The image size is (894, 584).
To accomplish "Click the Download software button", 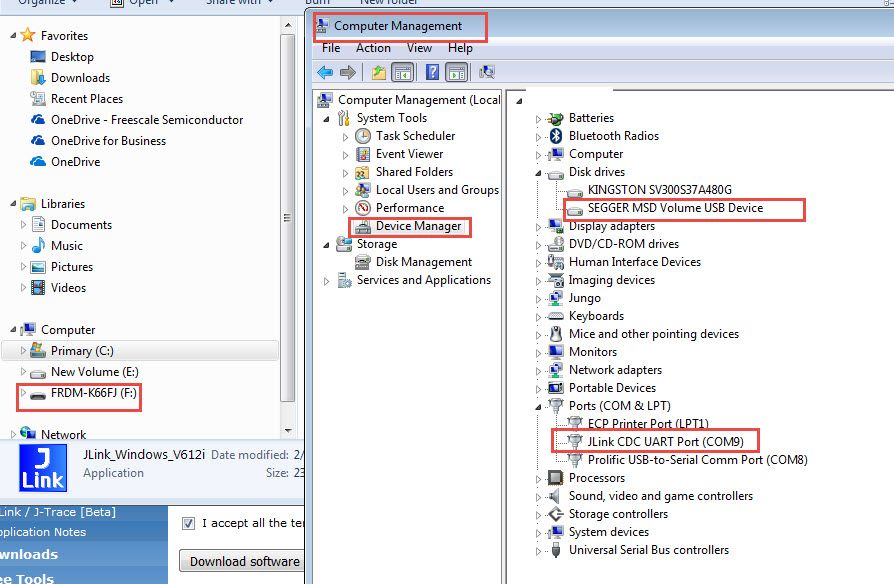I will click(x=244, y=561).
